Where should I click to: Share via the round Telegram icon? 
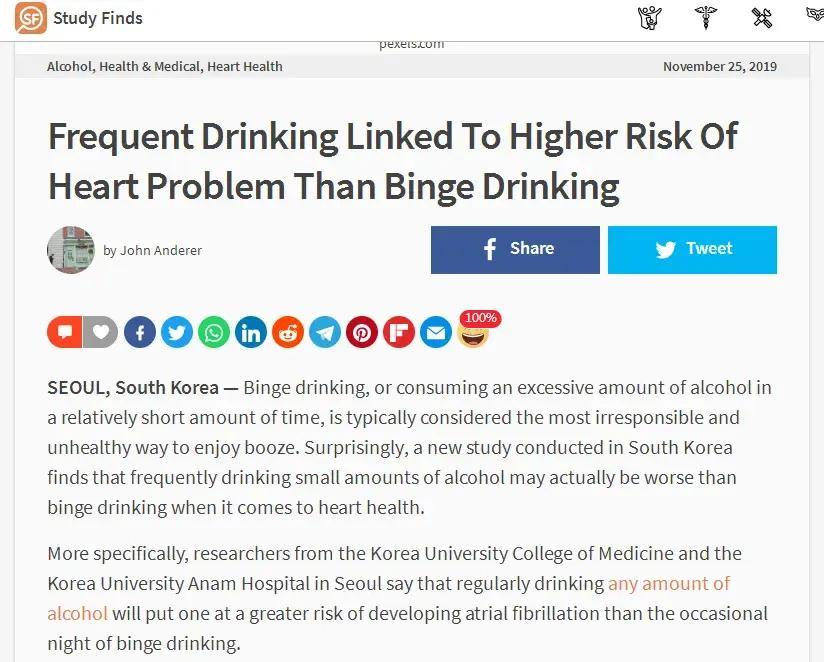pyautogui.click(x=325, y=332)
